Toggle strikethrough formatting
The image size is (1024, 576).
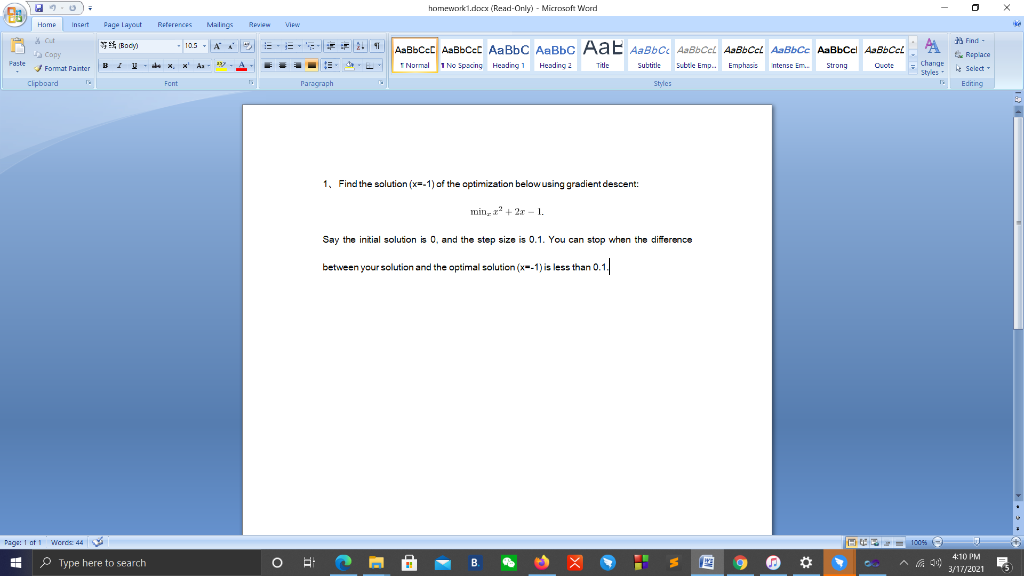[156, 65]
